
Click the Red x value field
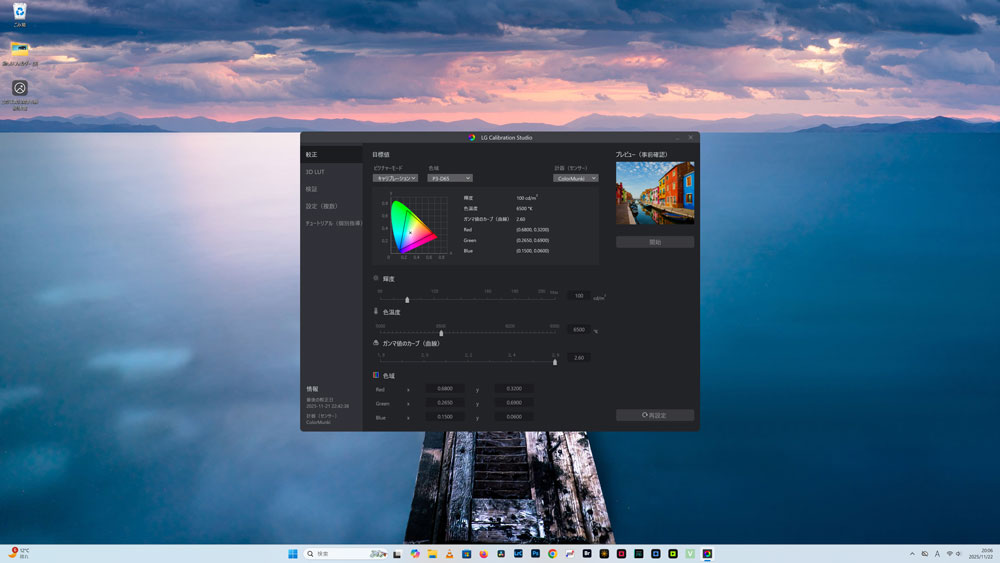[x=445, y=389]
